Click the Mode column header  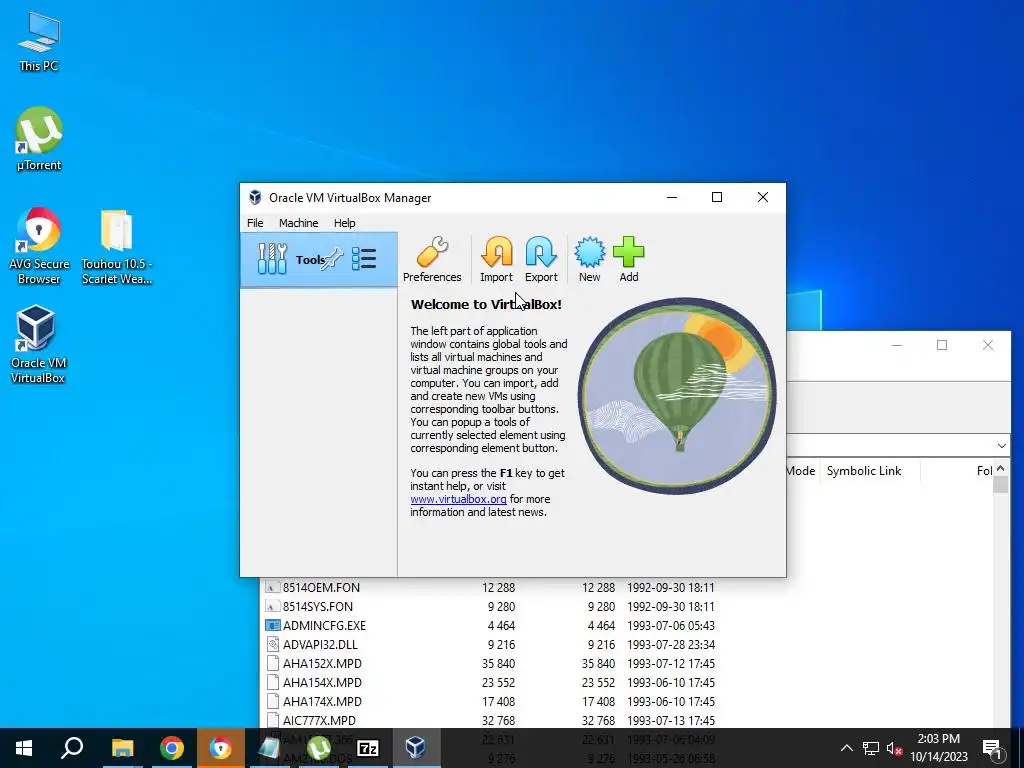coord(800,471)
